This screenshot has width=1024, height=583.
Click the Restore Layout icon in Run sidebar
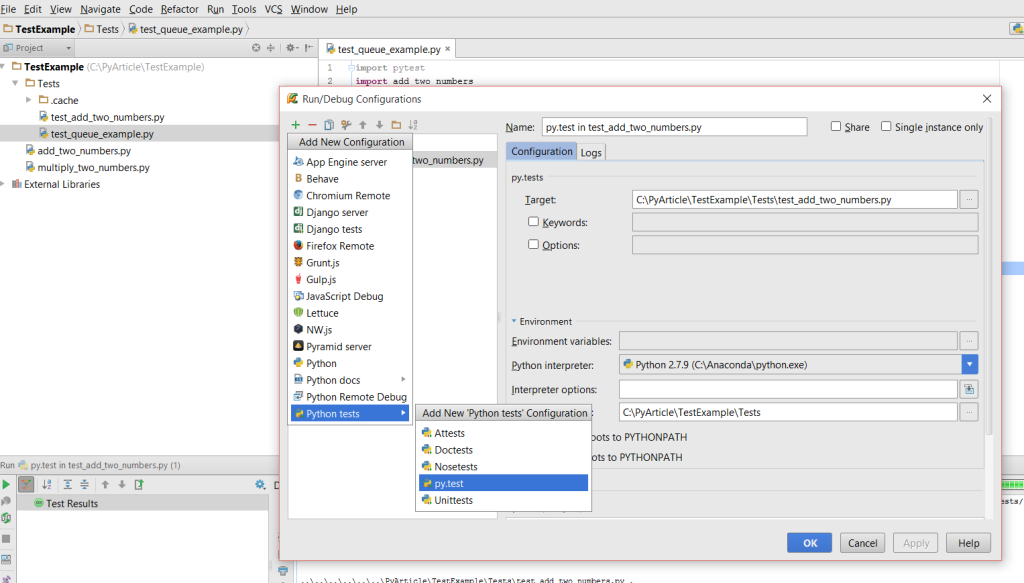(6, 559)
